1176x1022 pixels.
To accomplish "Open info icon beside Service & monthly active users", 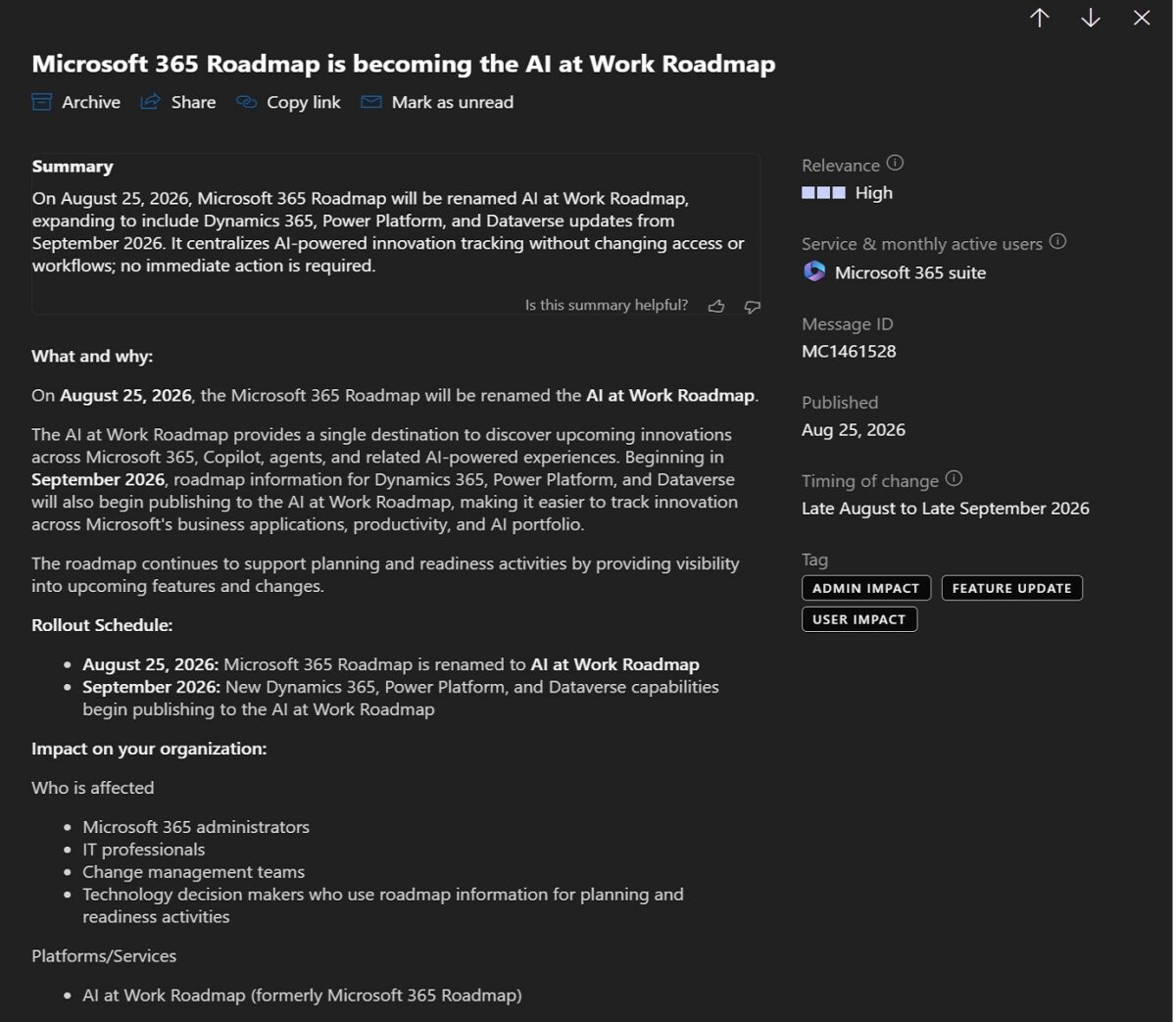I will pos(1057,242).
